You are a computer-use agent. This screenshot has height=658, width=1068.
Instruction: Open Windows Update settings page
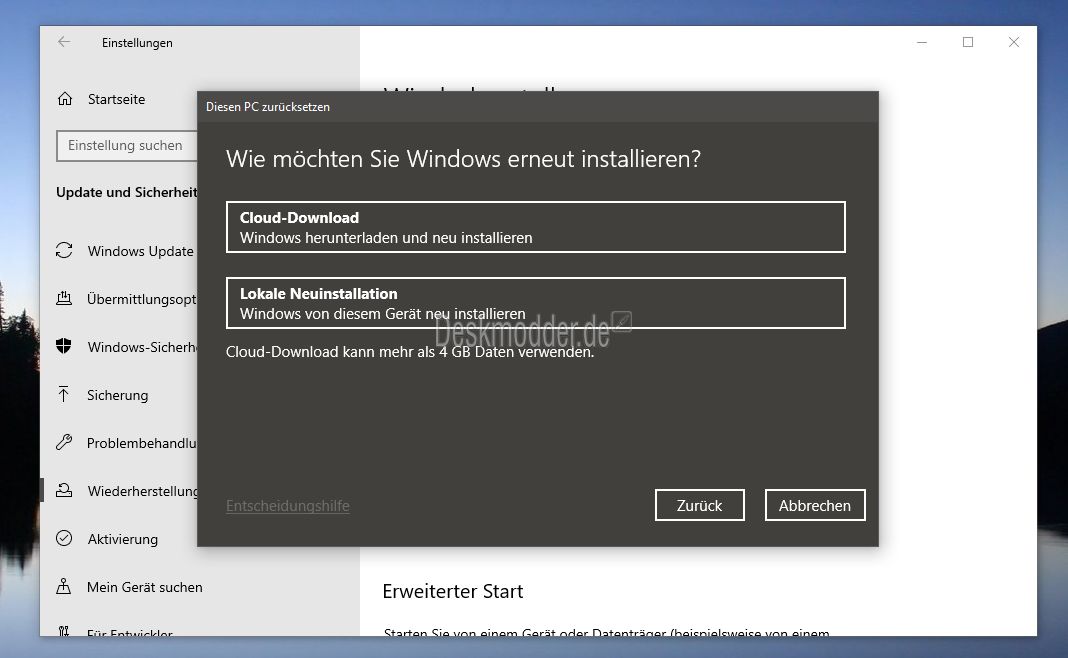point(140,251)
